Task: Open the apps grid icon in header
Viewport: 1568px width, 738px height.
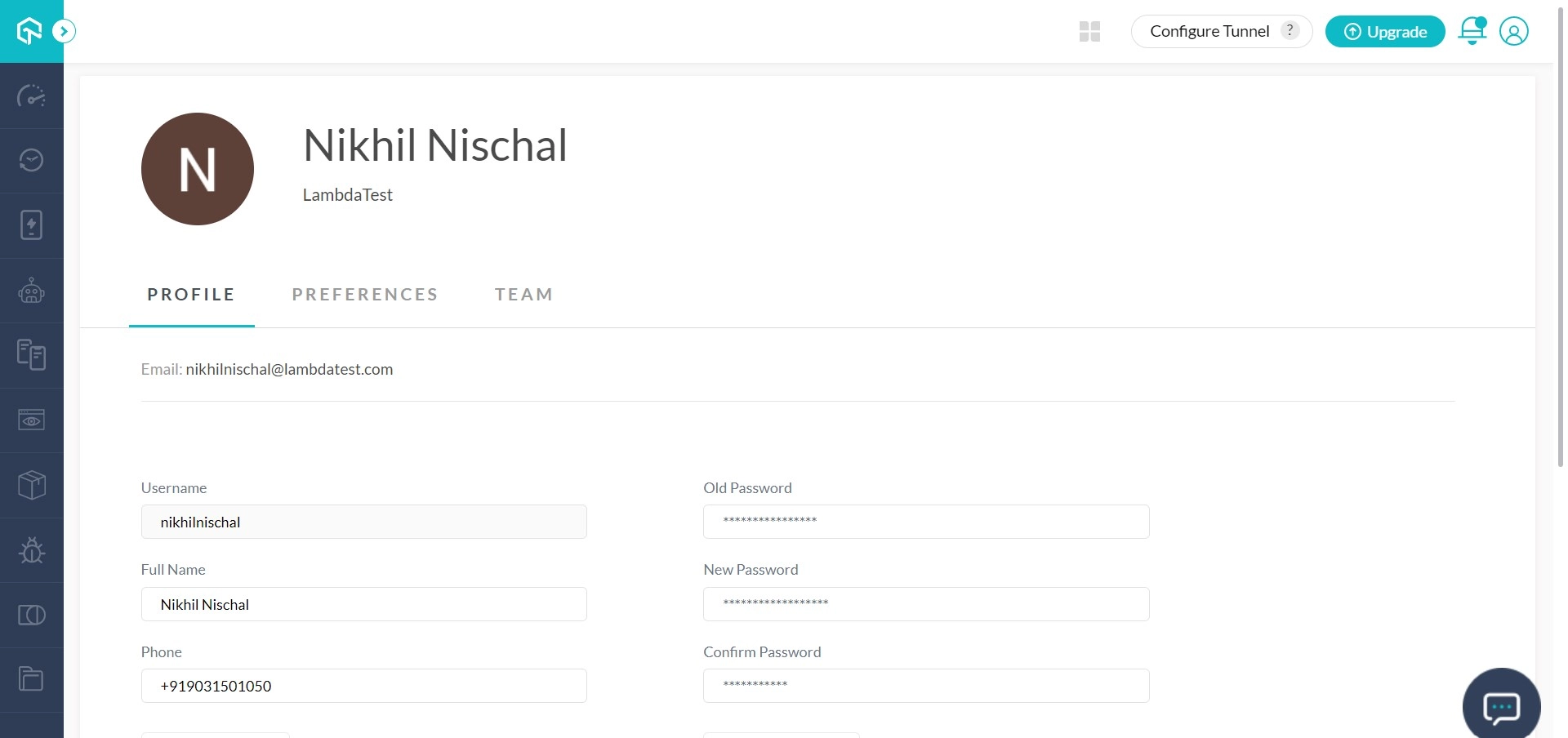Action: click(1089, 32)
